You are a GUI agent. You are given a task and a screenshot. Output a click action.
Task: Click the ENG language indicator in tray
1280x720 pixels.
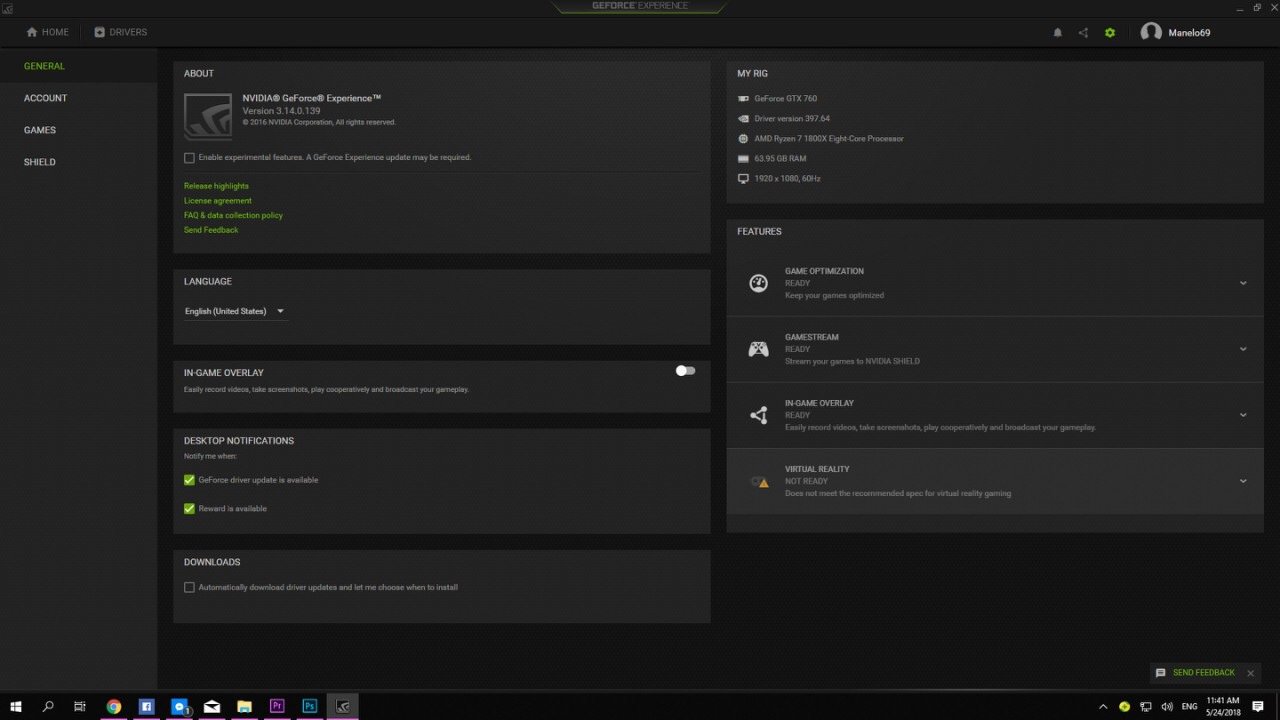(x=1189, y=706)
